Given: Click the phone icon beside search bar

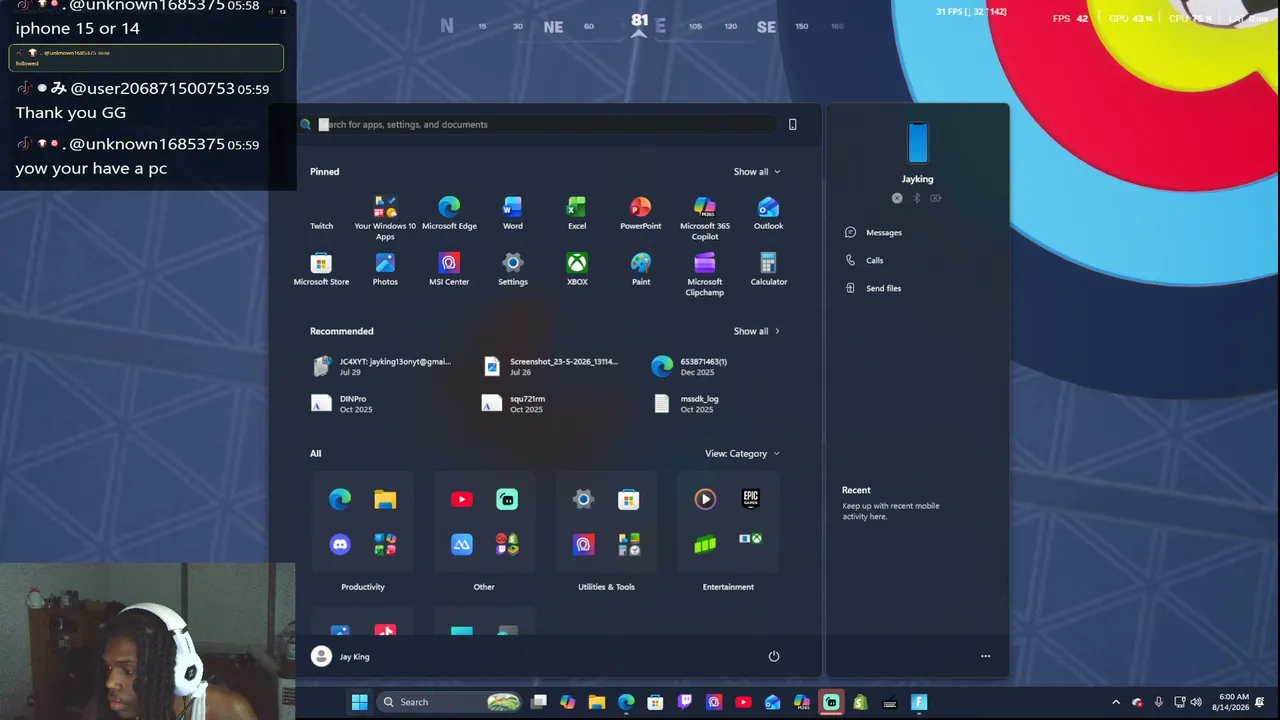Looking at the screenshot, I should click(x=793, y=124).
